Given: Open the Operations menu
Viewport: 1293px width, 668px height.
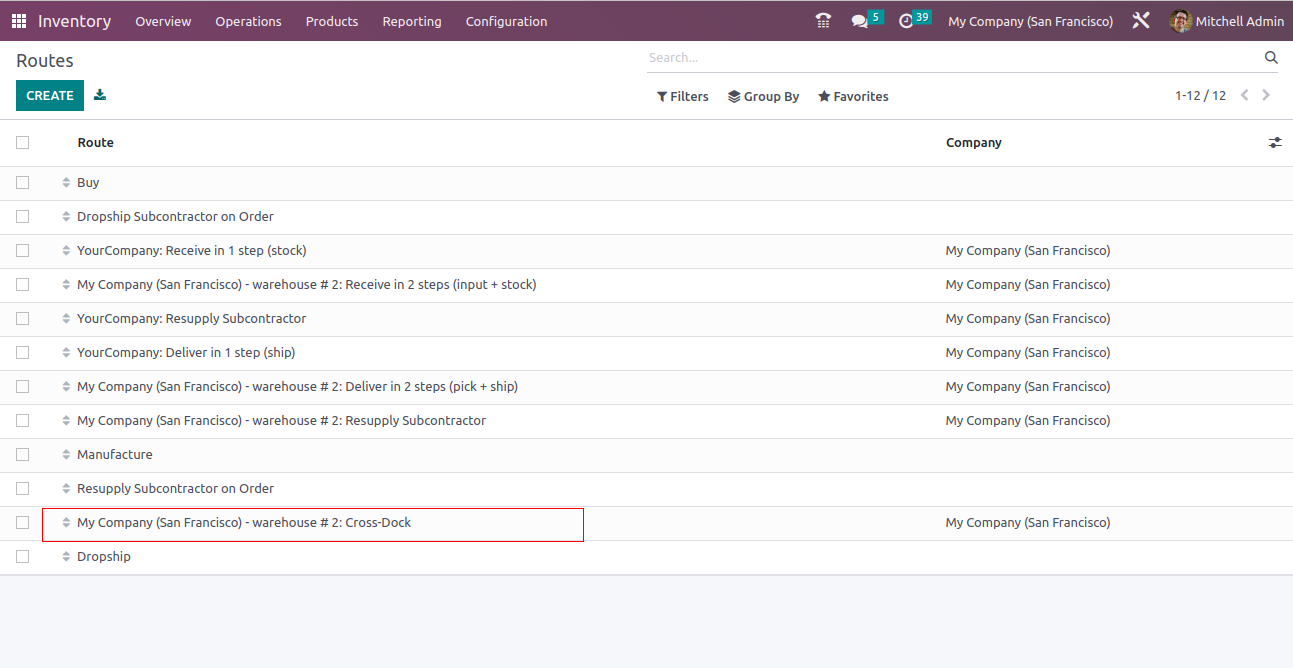Looking at the screenshot, I should (x=248, y=21).
